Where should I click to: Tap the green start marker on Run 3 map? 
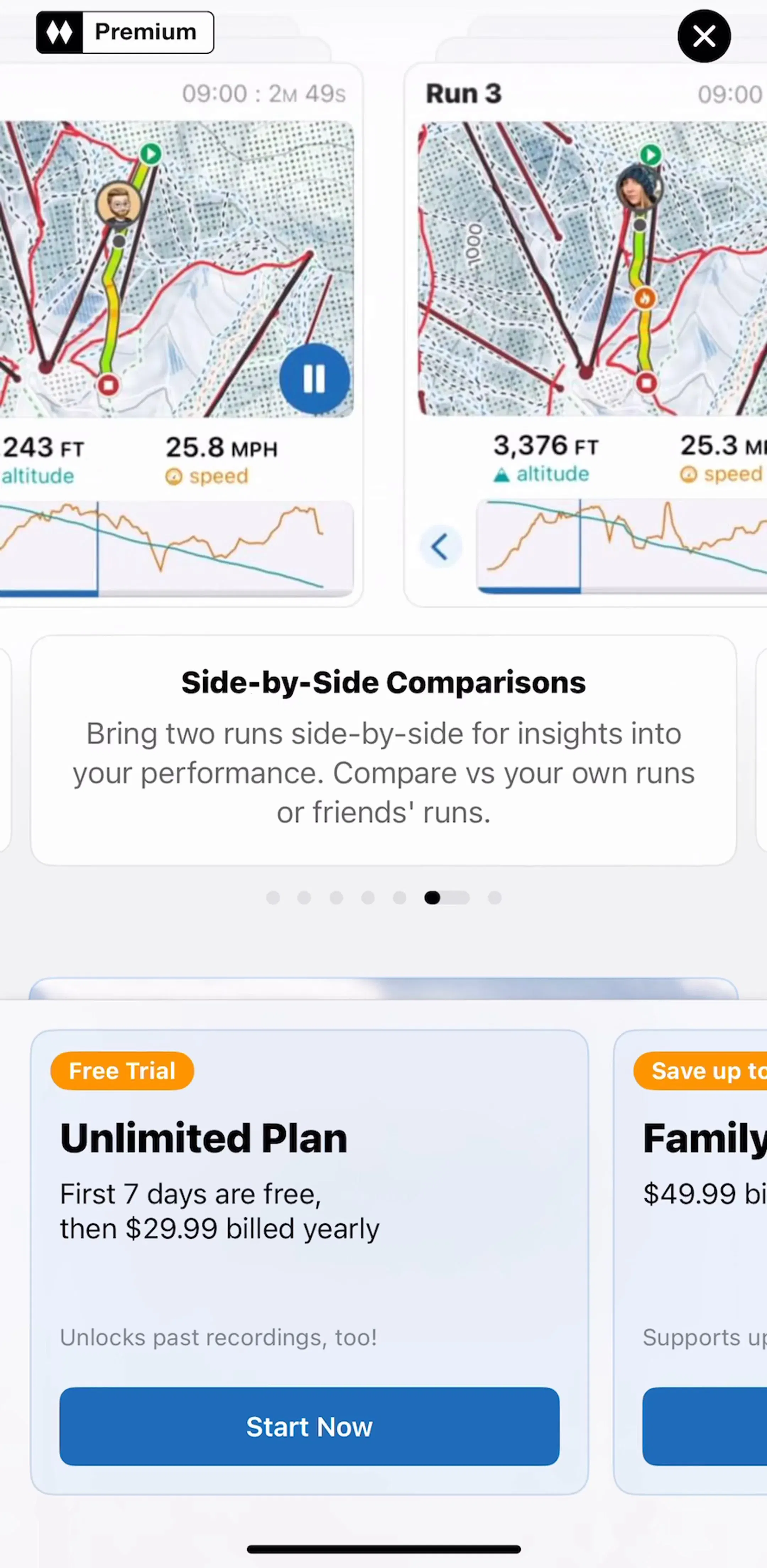pos(650,155)
